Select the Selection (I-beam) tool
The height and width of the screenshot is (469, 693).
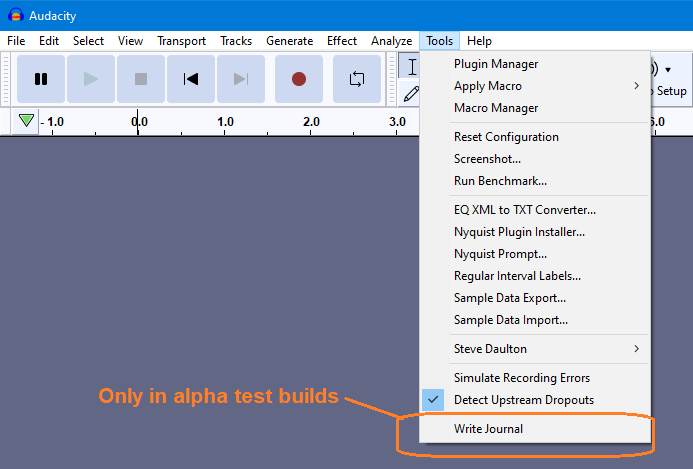coord(411,67)
